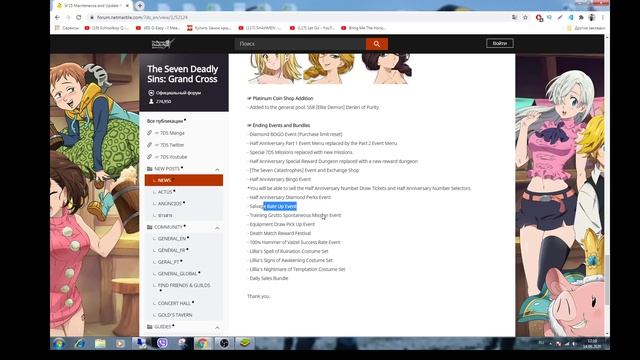Viewport: 640px width, 360px height.
Task: Collapse the NEW POSTS section chevron
Action: pos(217,169)
